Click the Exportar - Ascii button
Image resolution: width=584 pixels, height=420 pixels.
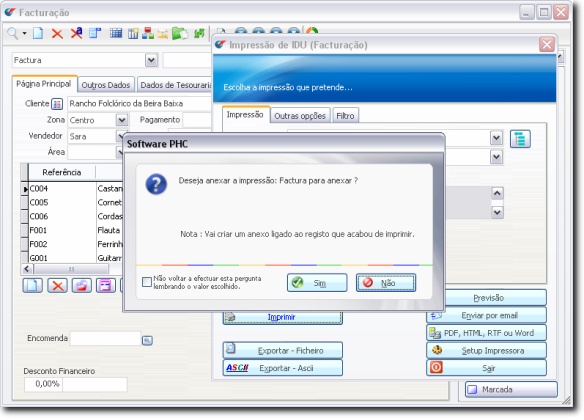pos(283,368)
